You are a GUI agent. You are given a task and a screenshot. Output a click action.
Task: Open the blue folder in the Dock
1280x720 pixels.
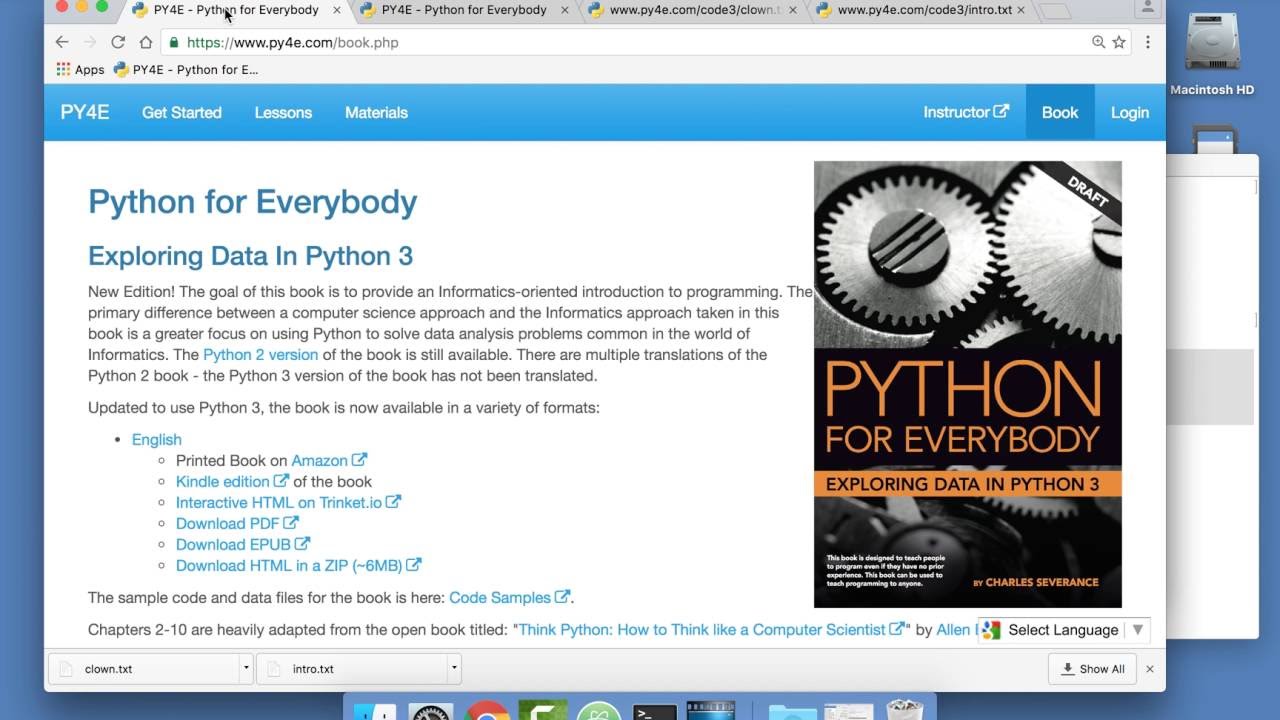coord(792,711)
